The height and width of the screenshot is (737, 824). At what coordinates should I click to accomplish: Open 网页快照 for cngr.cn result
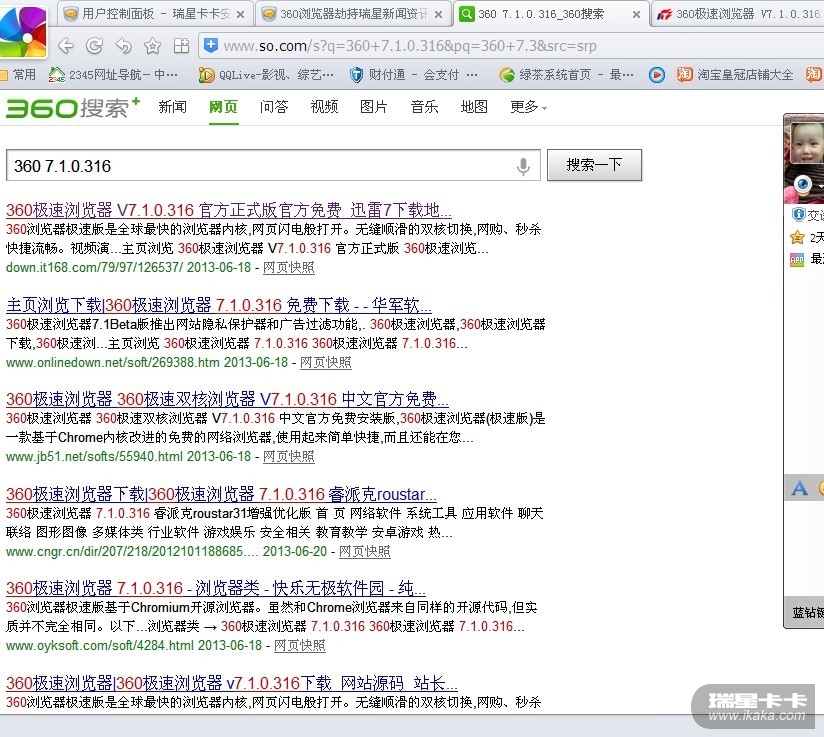pos(365,551)
